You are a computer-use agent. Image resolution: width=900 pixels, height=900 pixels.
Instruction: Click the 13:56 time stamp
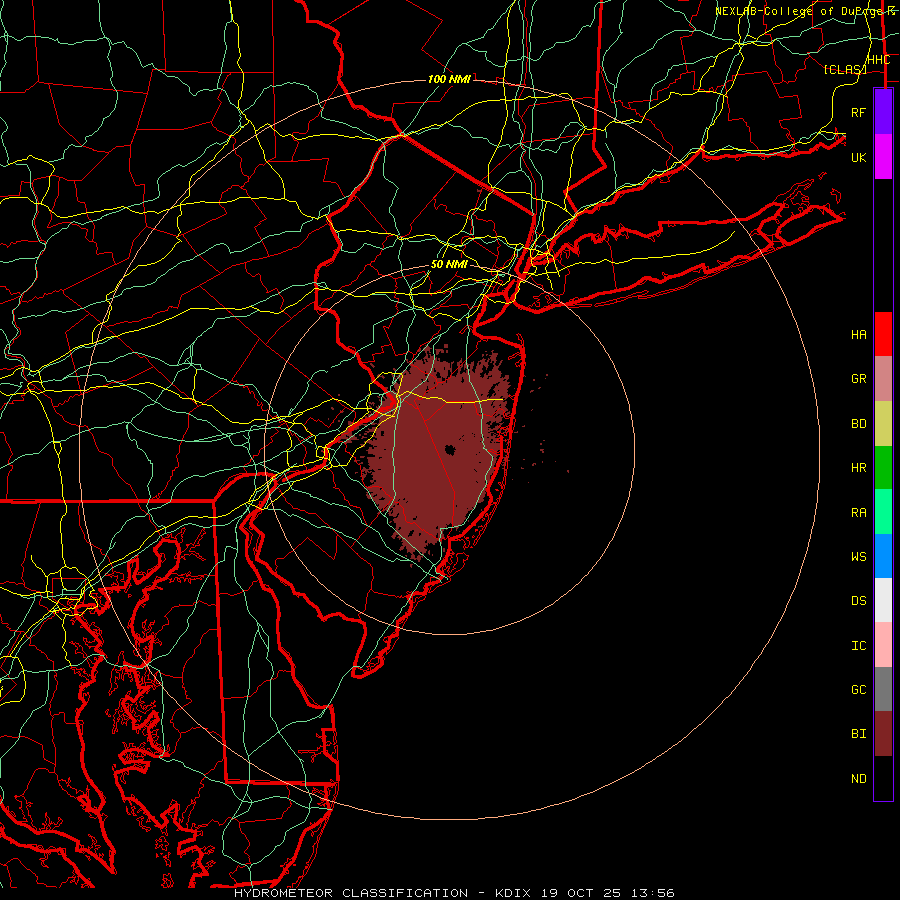coord(653,893)
